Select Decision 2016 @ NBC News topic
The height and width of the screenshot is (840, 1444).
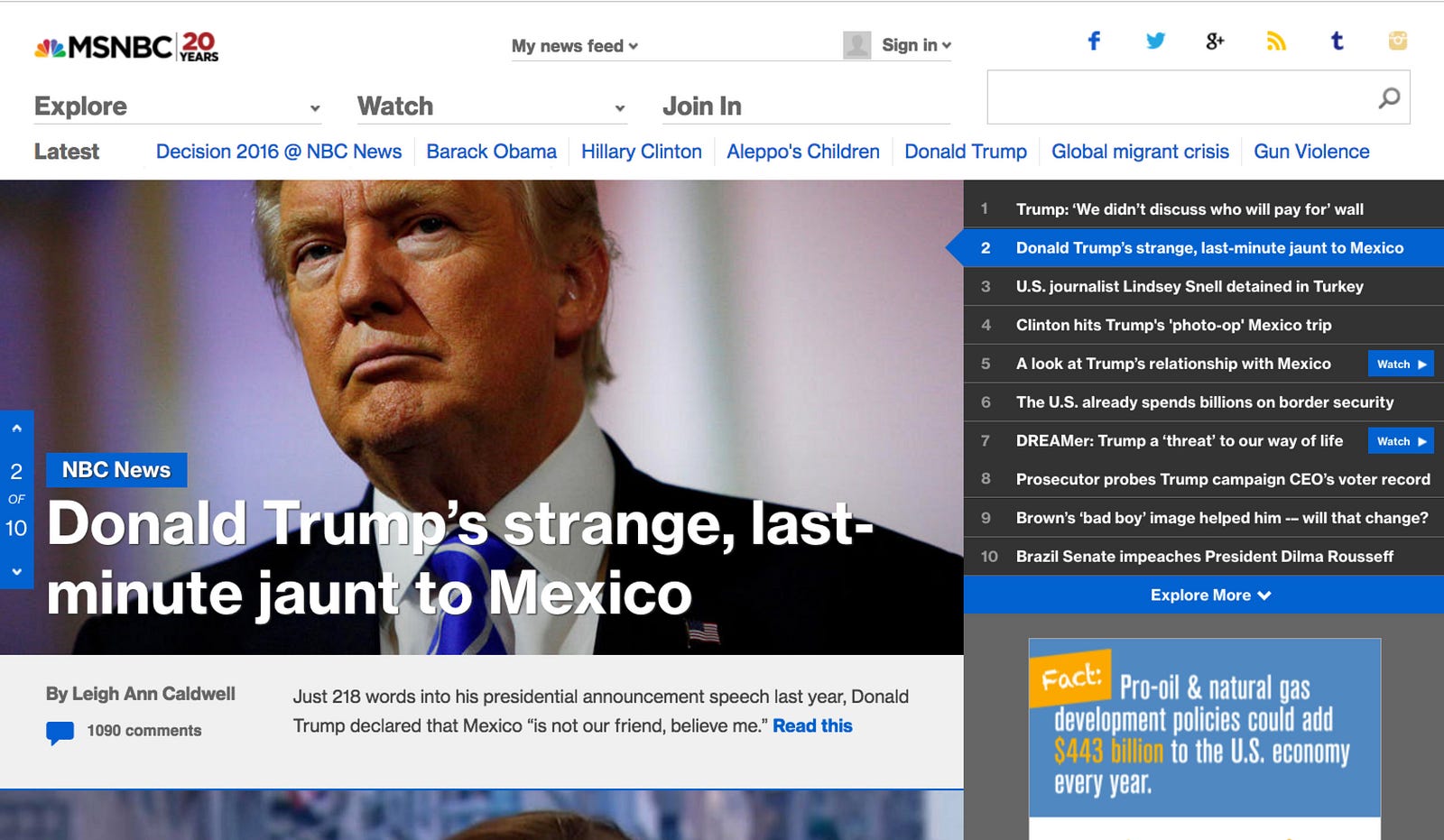click(x=279, y=152)
